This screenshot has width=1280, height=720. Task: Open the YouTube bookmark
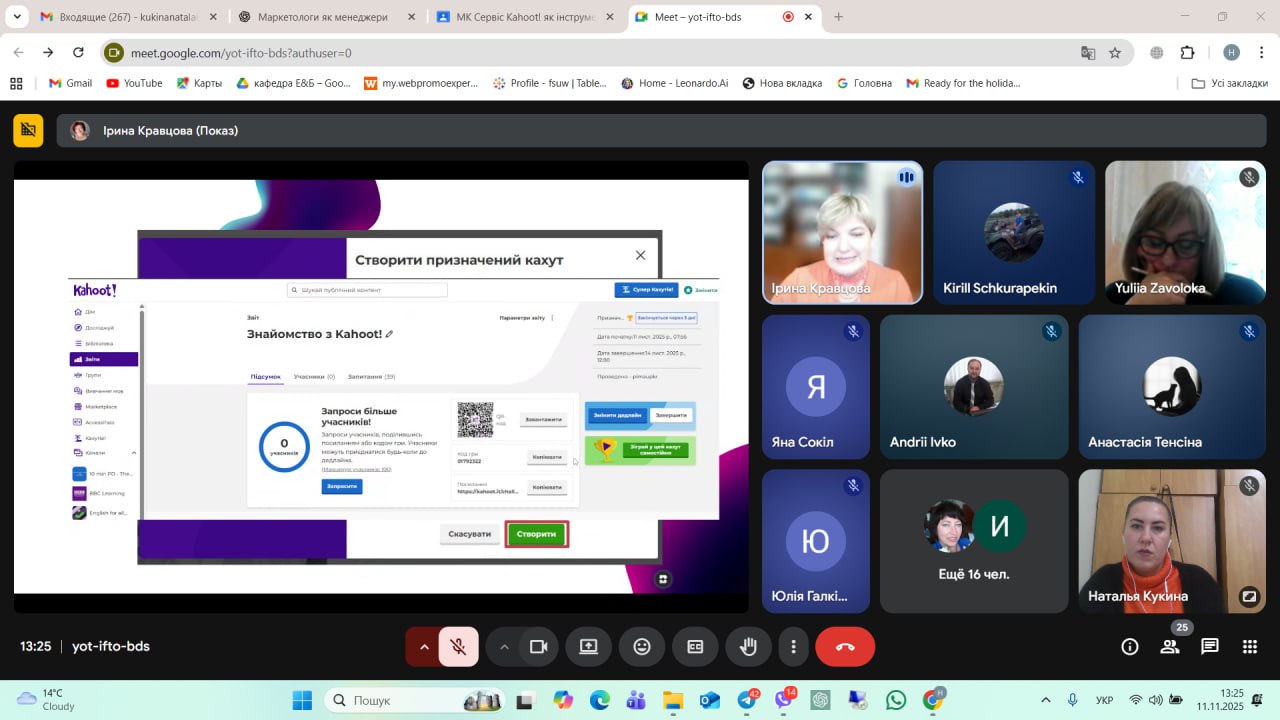[x=134, y=83]
